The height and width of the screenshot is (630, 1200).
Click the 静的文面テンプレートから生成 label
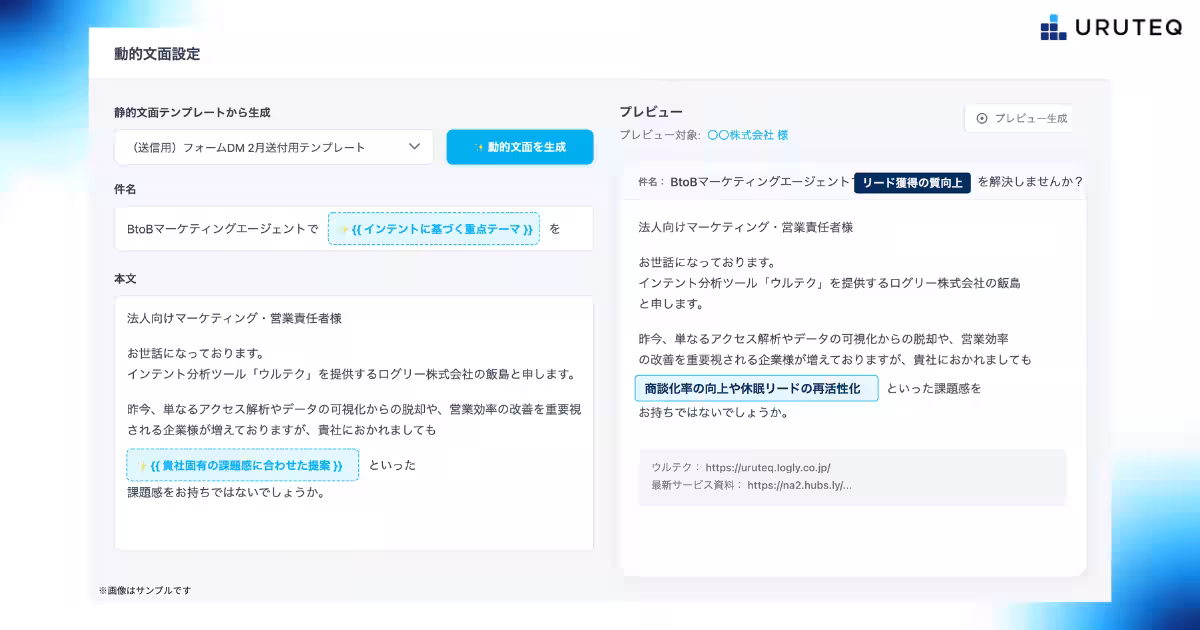(x=192, y=112)
